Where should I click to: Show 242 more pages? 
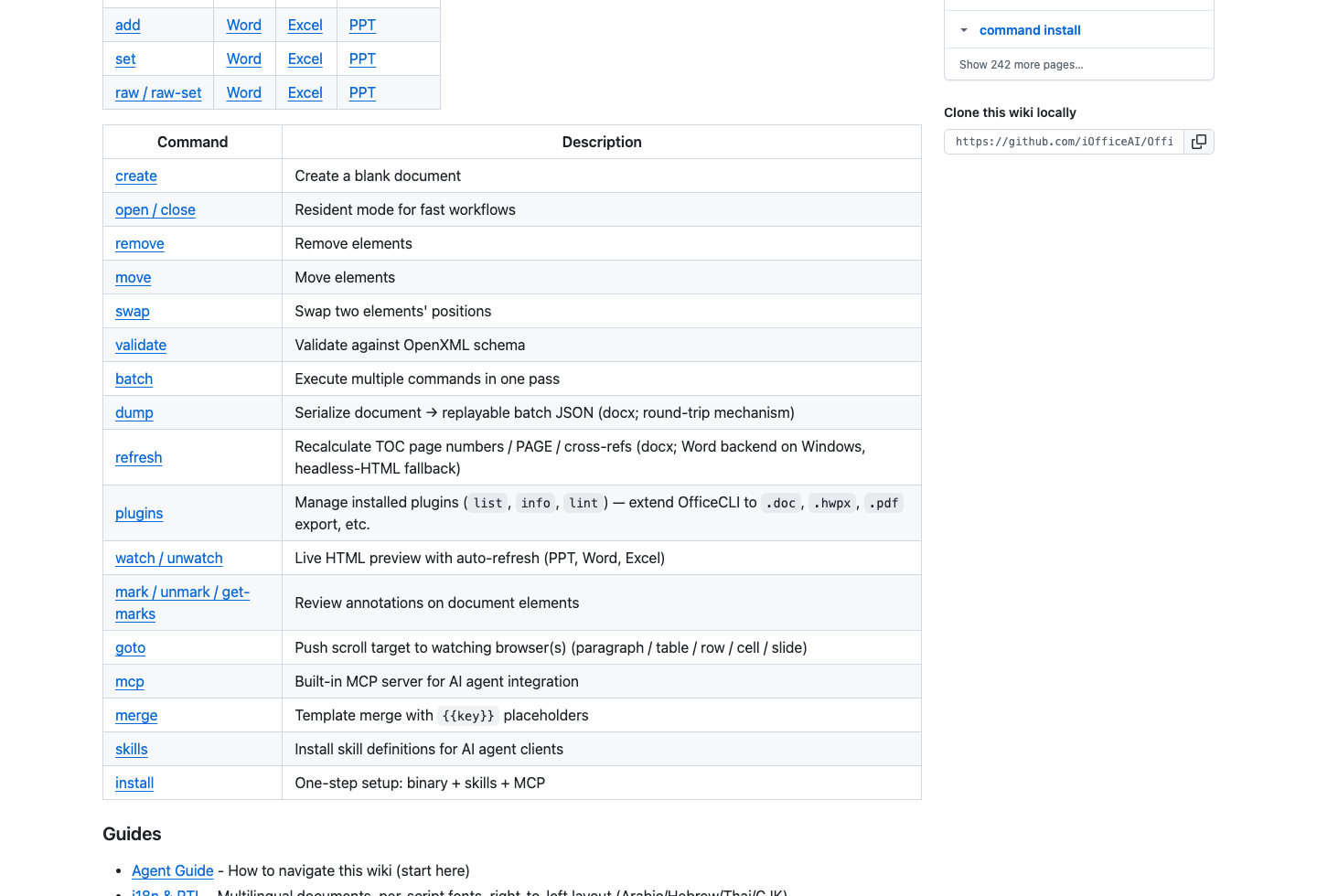pos(1021,65)
